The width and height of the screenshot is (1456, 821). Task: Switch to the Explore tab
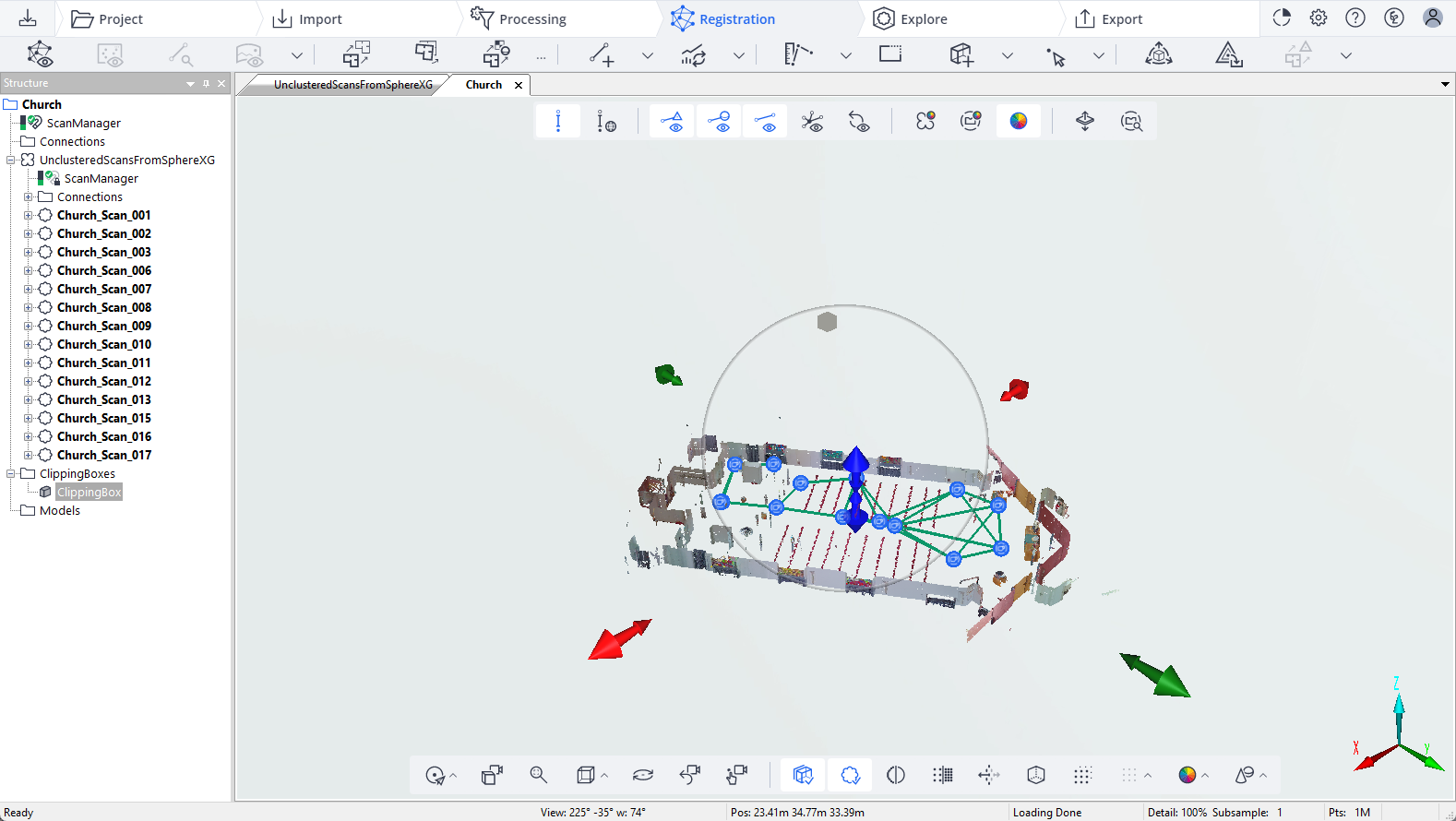[910, 18]
